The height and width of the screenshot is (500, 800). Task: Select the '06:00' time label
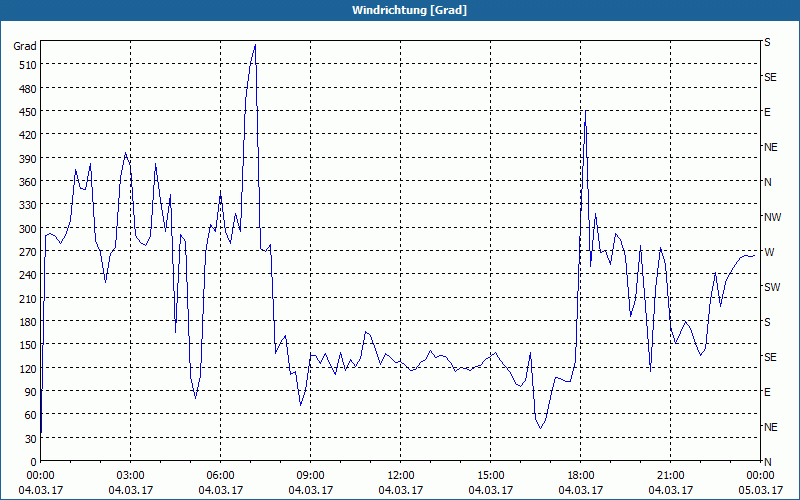tap(220, 476)
